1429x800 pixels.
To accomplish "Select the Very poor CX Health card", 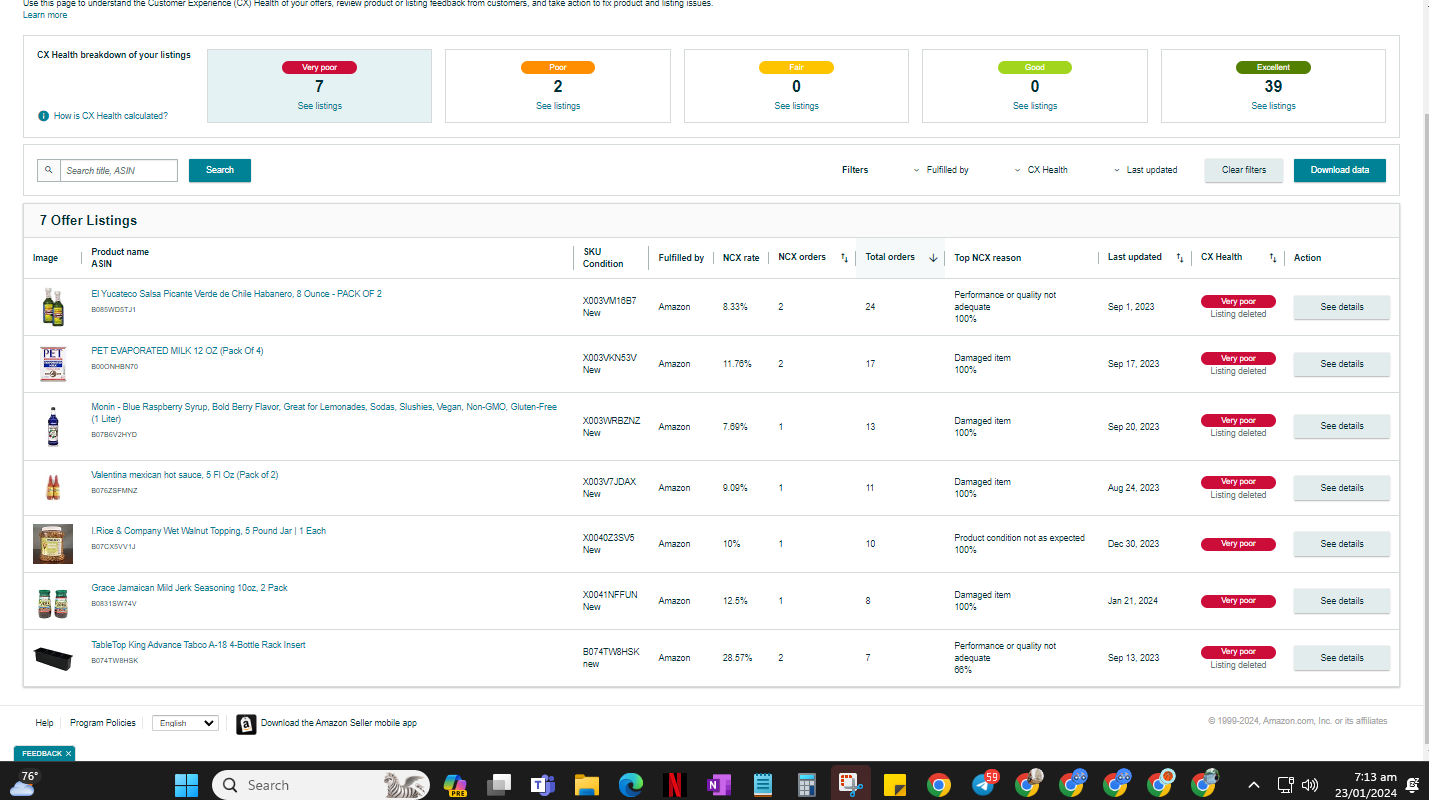I will (x=319, y=86).
